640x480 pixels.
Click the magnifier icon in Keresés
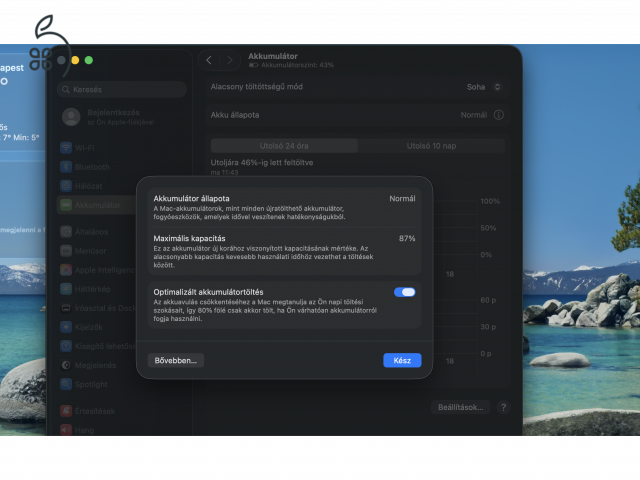click(x=66, y=89)
